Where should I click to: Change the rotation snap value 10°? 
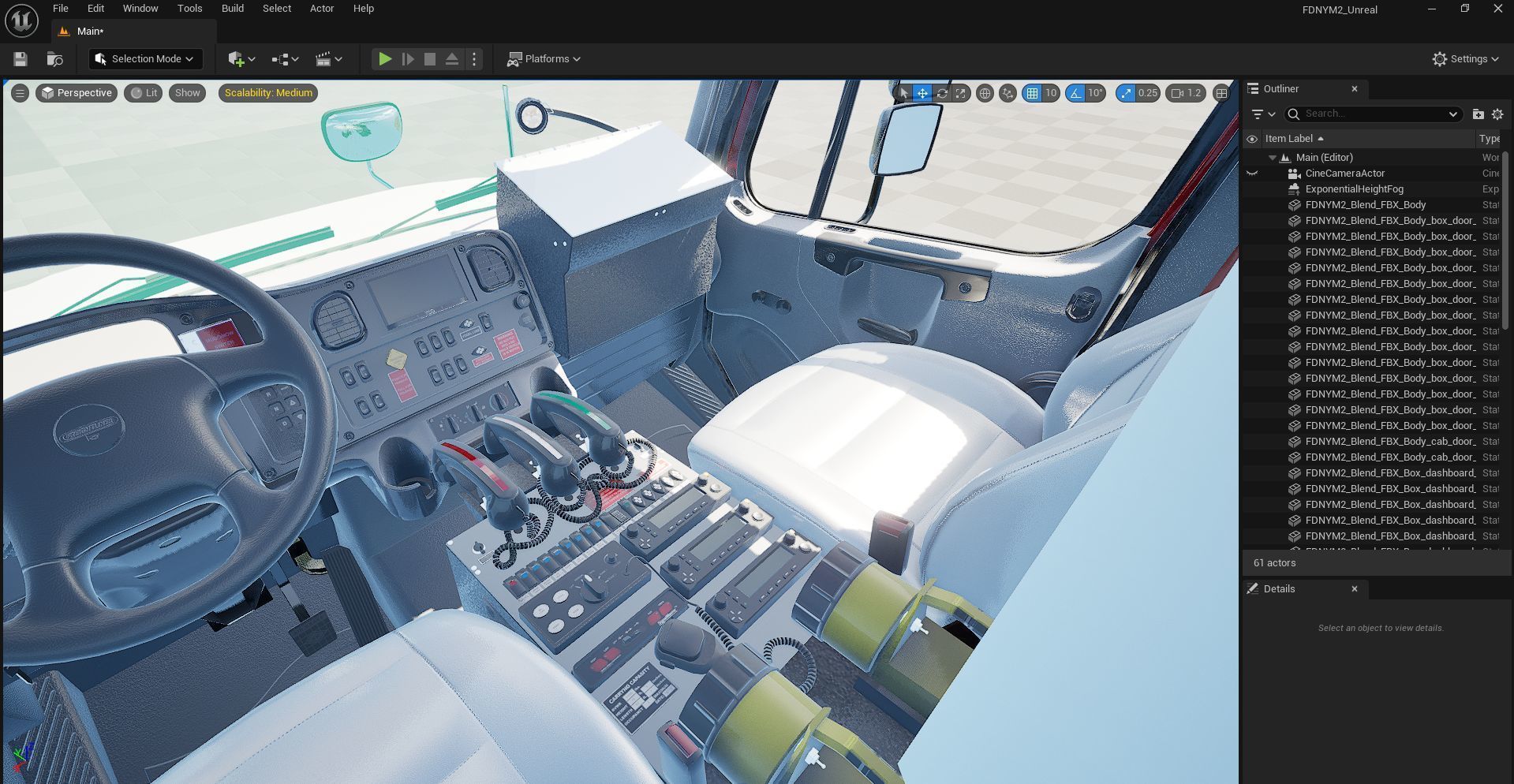click(x=1096, y=93)
